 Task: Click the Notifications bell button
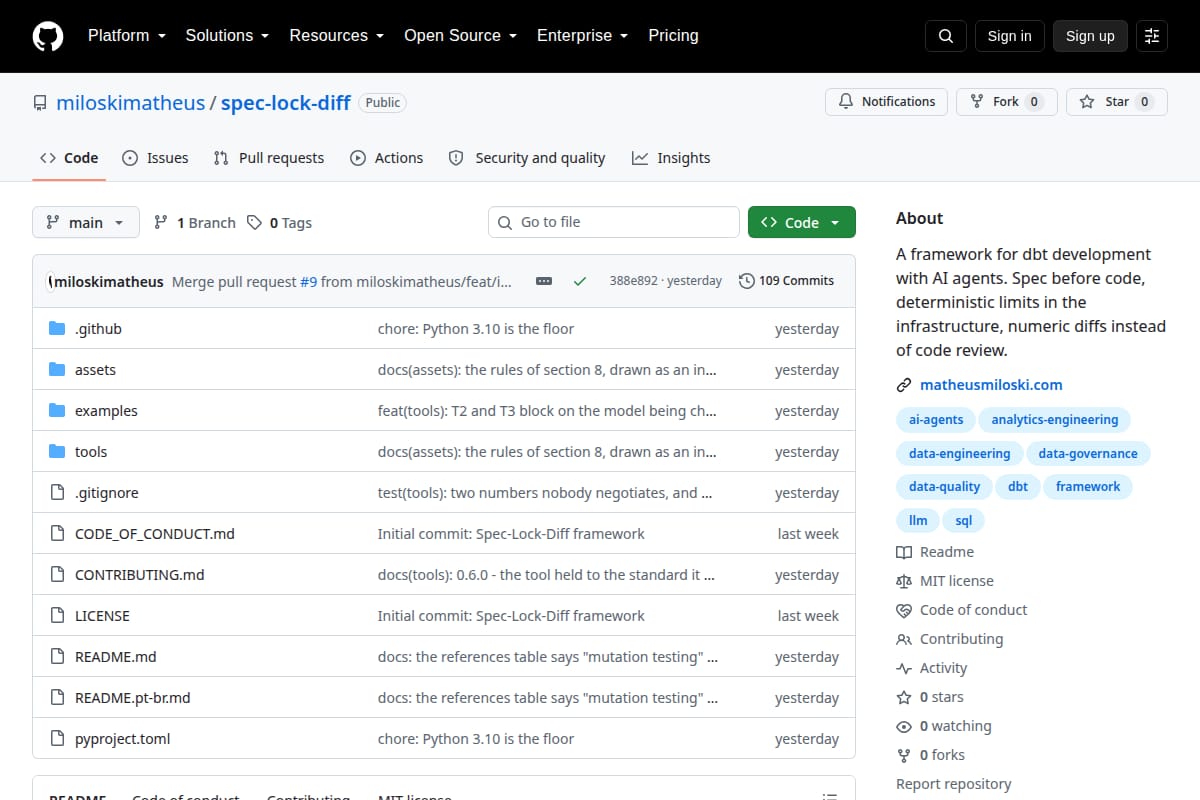886,102
